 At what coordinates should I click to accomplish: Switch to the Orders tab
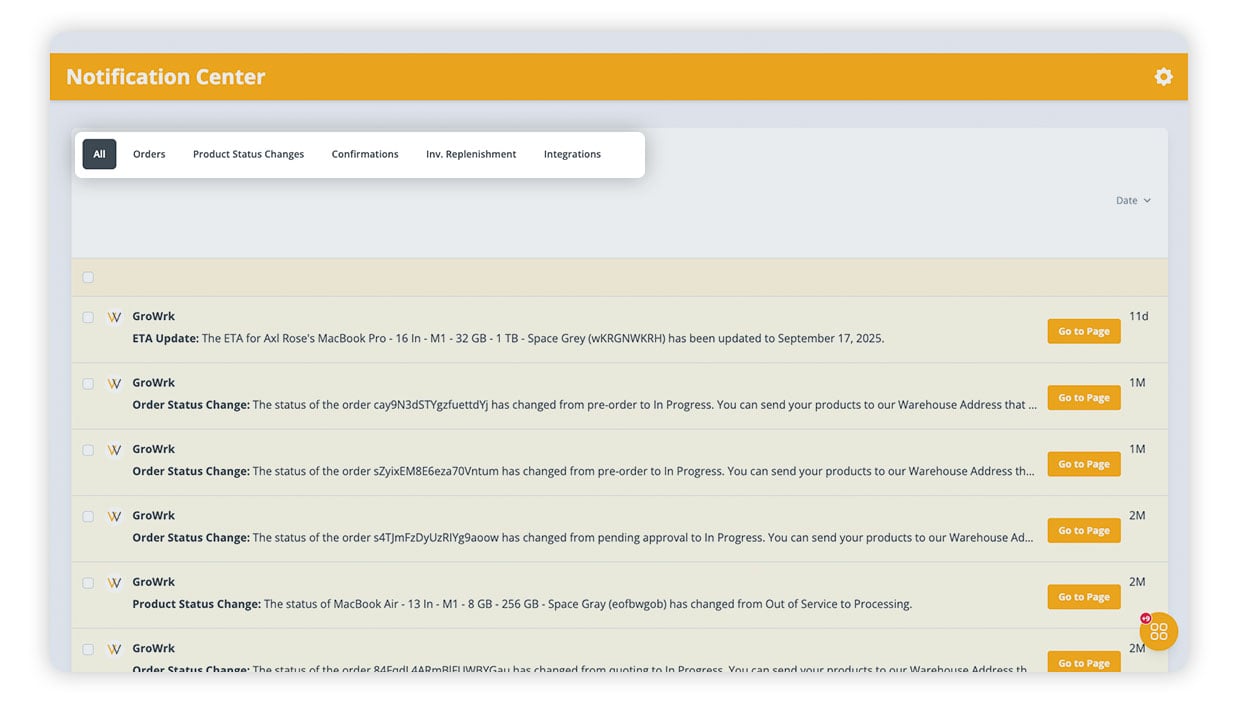pos(149,154)
